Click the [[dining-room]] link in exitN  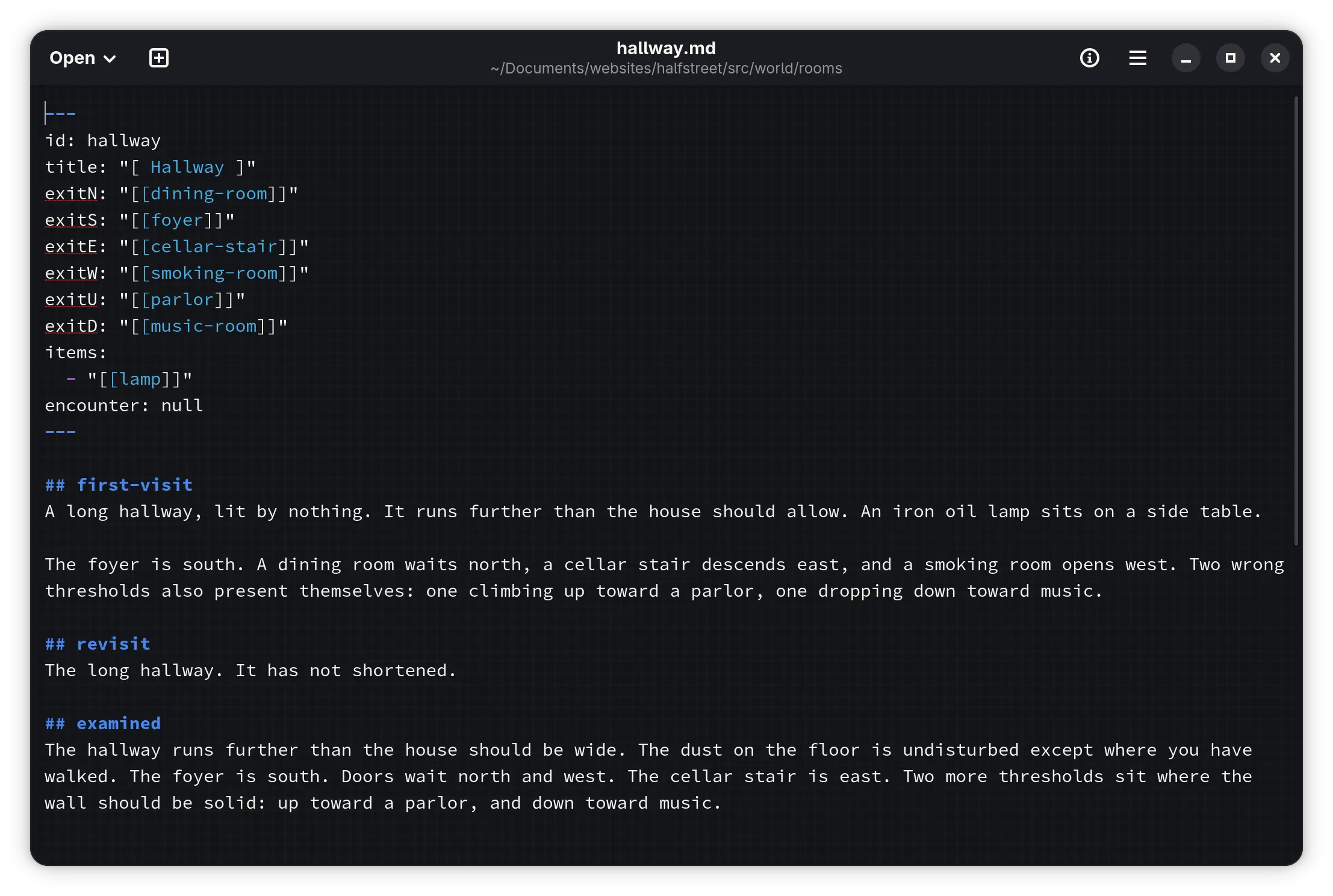pos(209,193)
